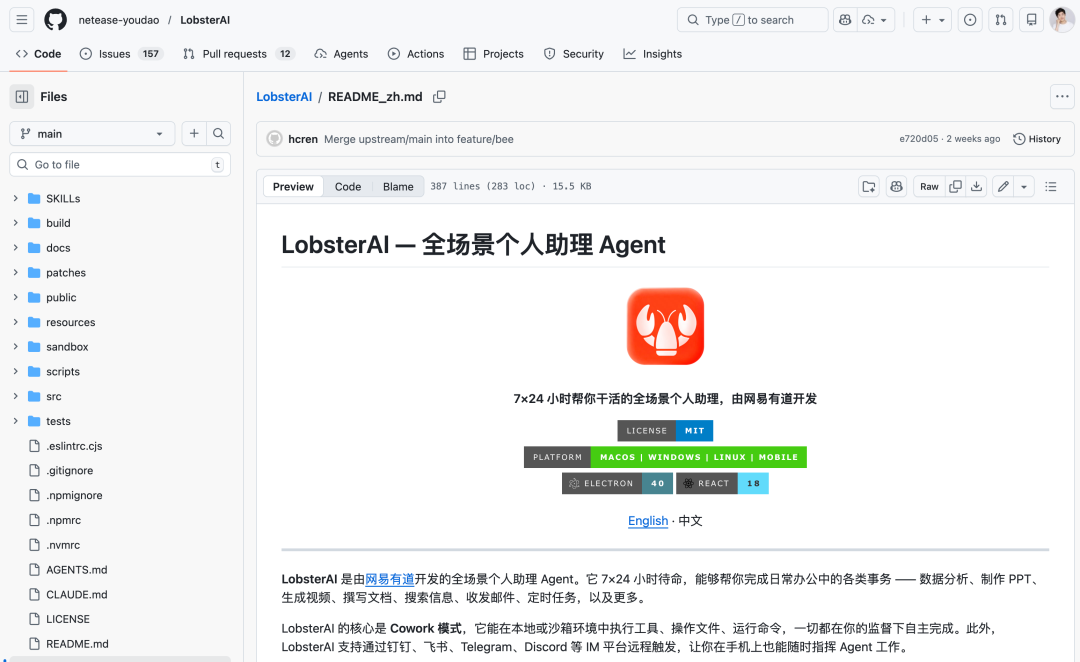Expand the docs folder
The width and height of the screenshot is (1080, 662).
[15, 247]
